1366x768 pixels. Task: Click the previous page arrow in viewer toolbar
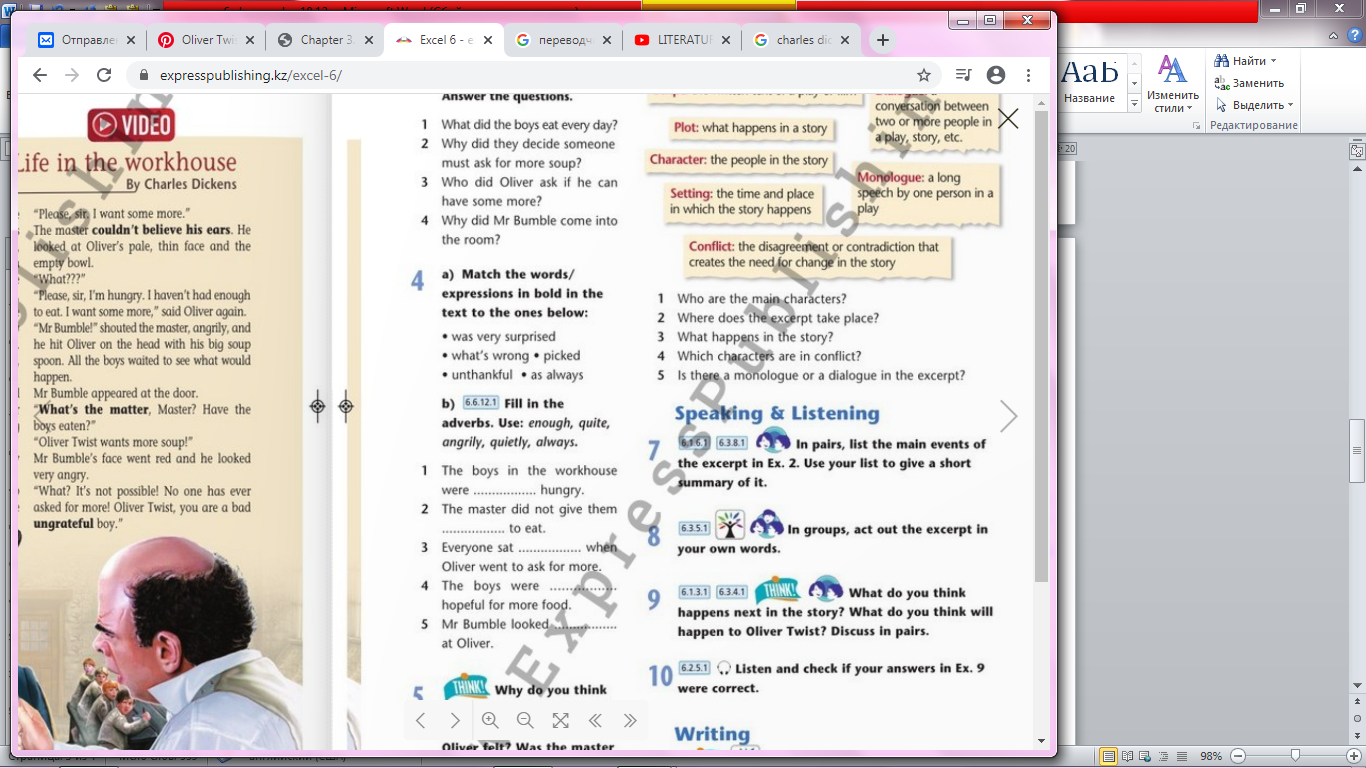(x=421, y=720)
